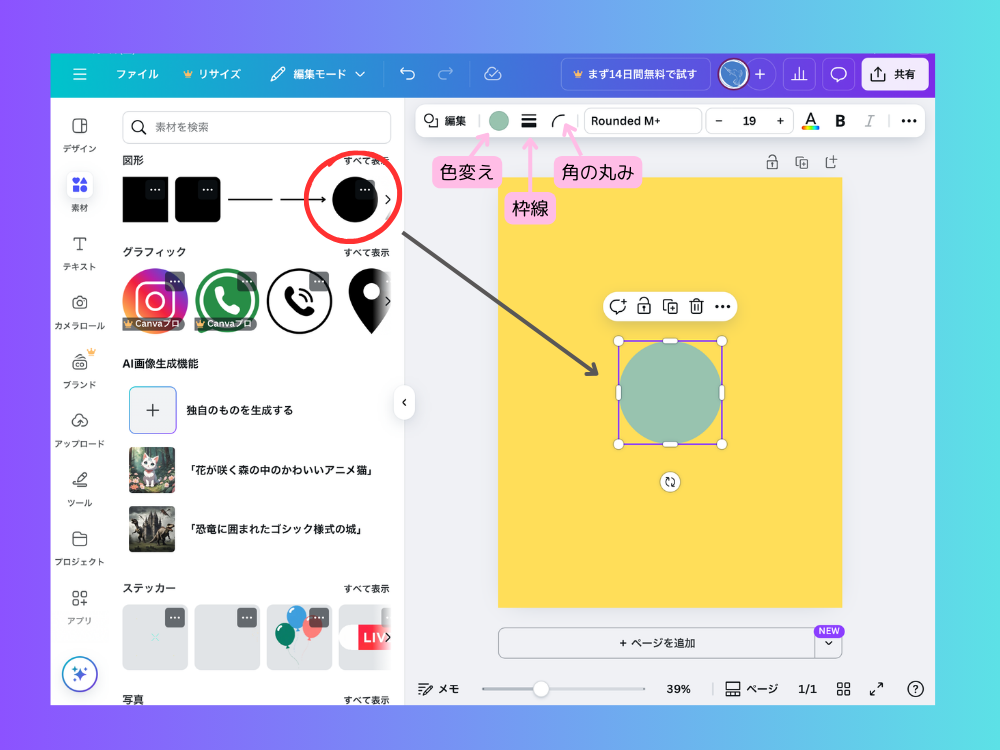Viewport: 1000px width, 750px height.
Task: Switch to the テキスト sidebar tab
Action: (x=80, y=252)
